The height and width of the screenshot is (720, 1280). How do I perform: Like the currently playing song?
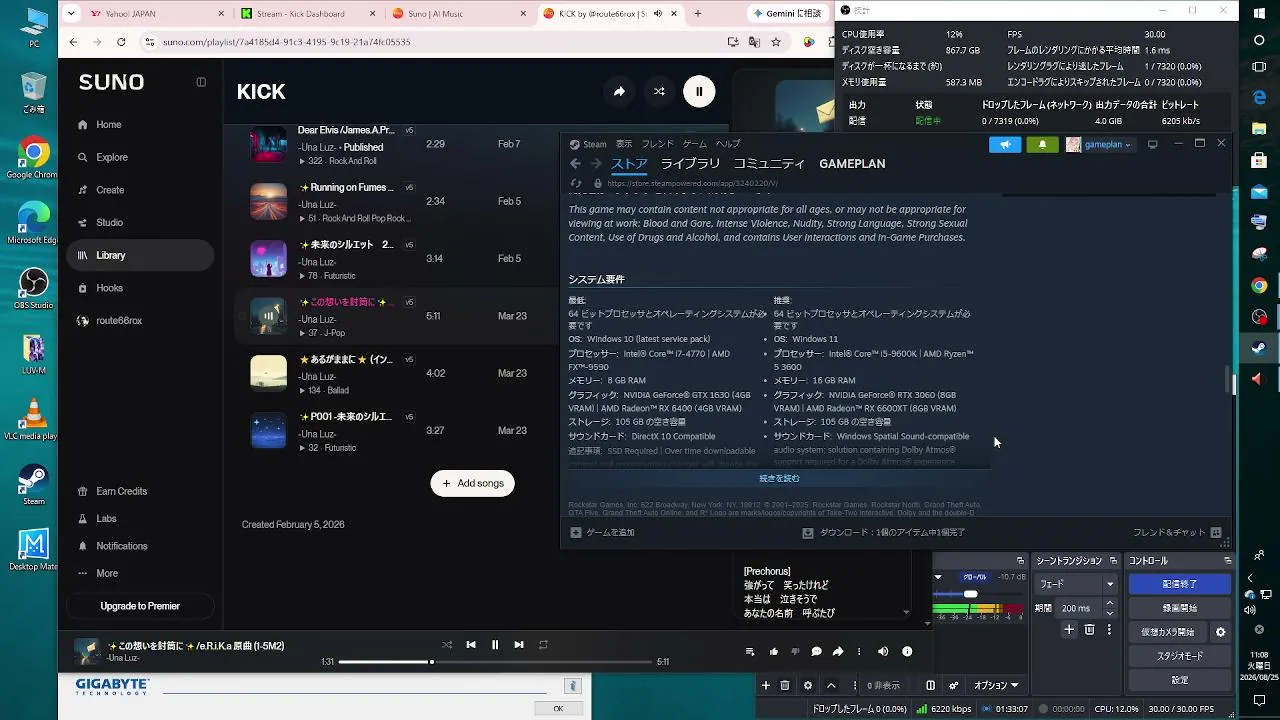tap(774, 651)
